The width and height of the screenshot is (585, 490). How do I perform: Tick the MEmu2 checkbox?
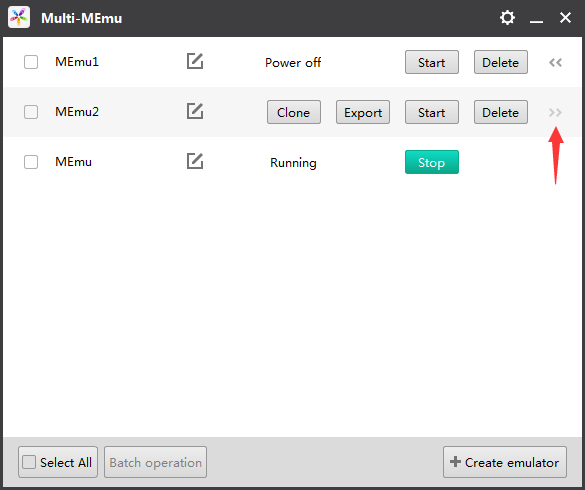point(31,112)
